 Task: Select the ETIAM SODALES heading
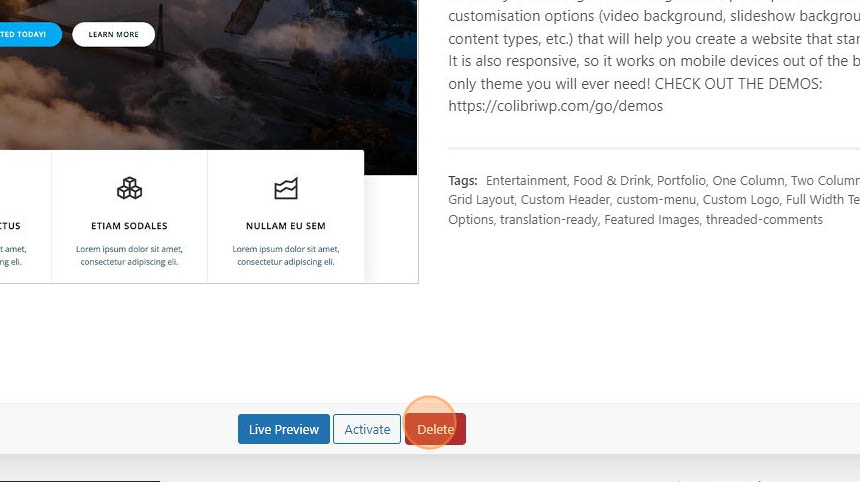[x=129, y=225]
